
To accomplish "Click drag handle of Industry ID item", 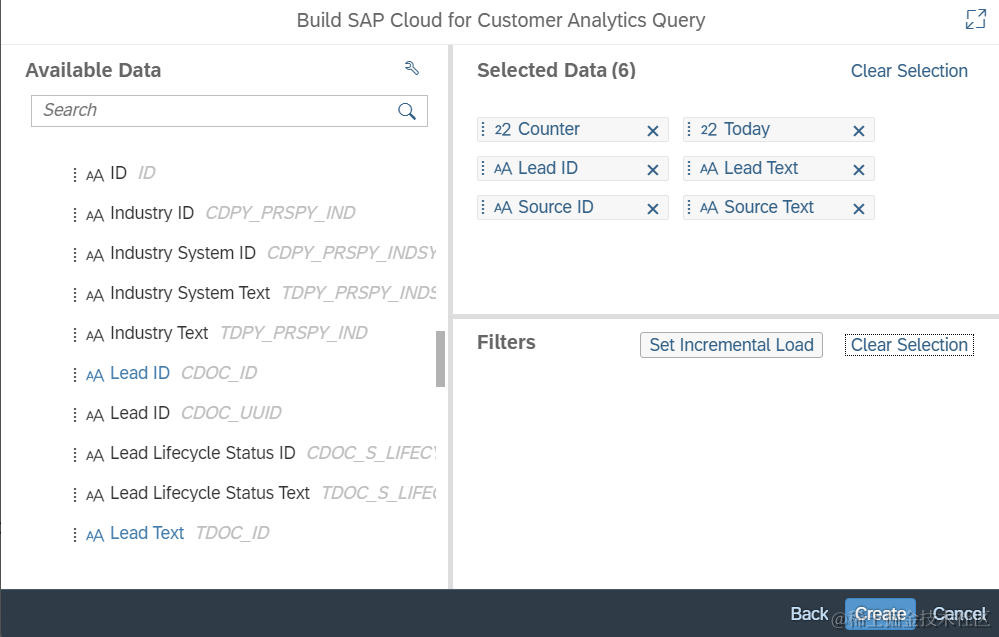I will (74, 214).
